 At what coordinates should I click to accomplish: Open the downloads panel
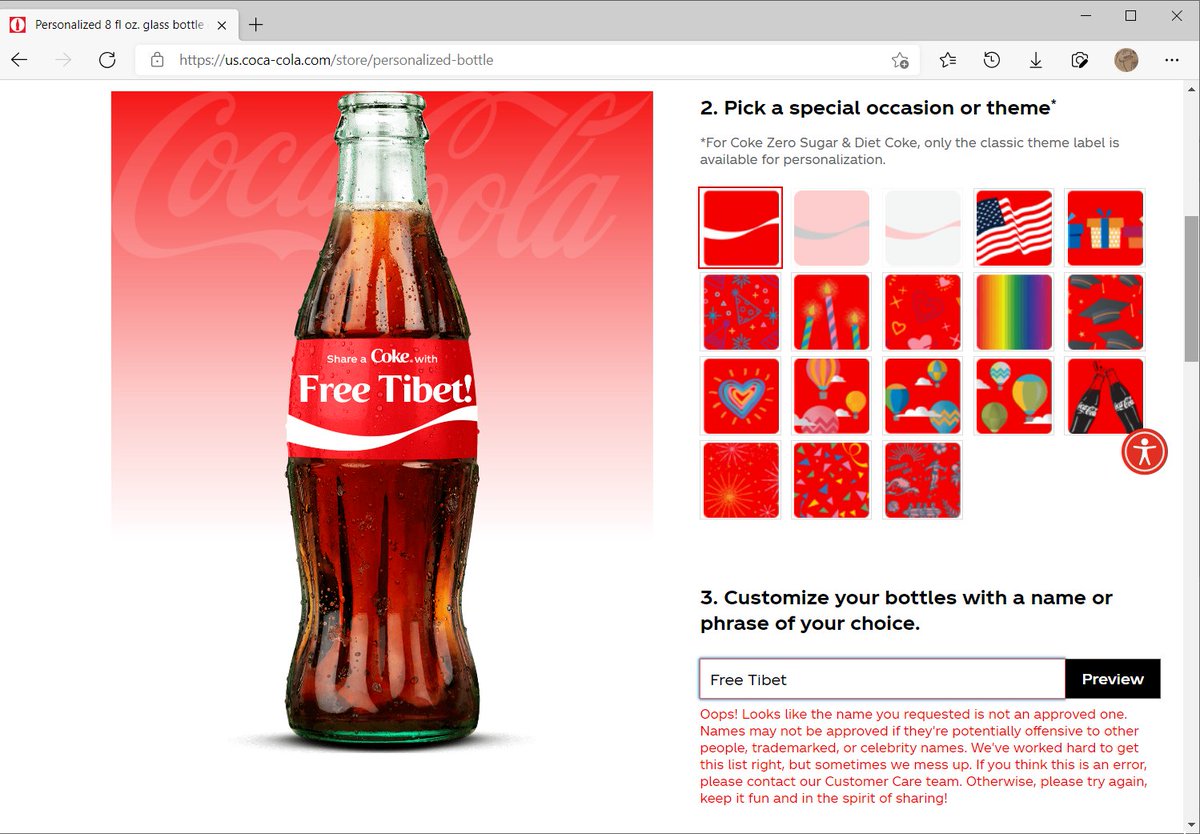[1035, 60]
